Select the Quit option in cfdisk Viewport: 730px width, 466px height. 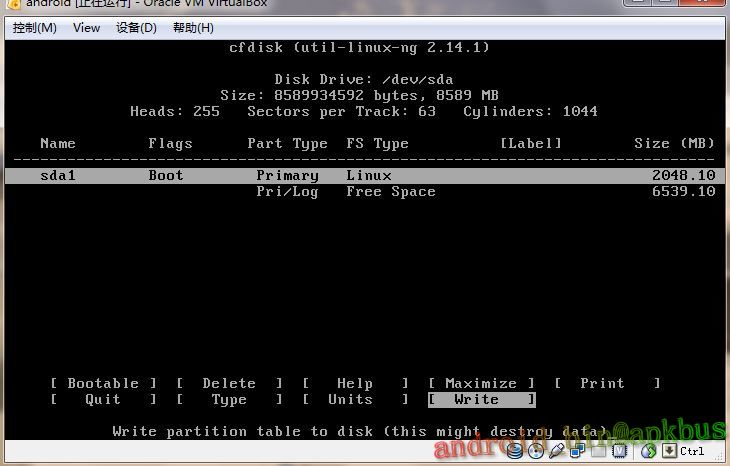pos(103,399)
